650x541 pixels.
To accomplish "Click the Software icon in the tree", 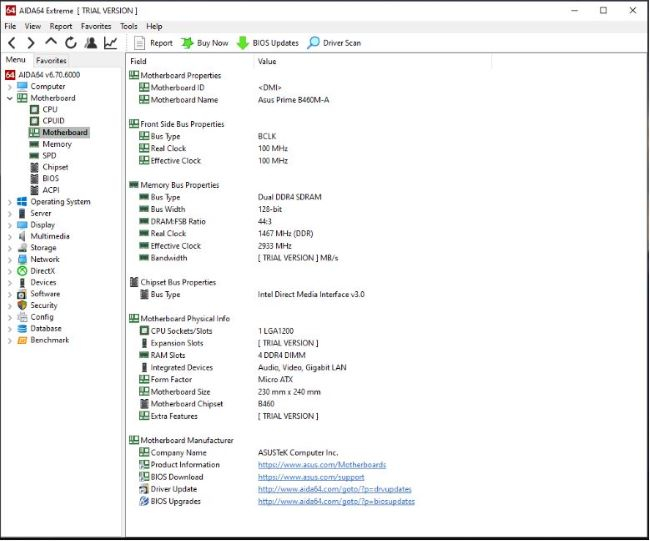I will (22, 294).
